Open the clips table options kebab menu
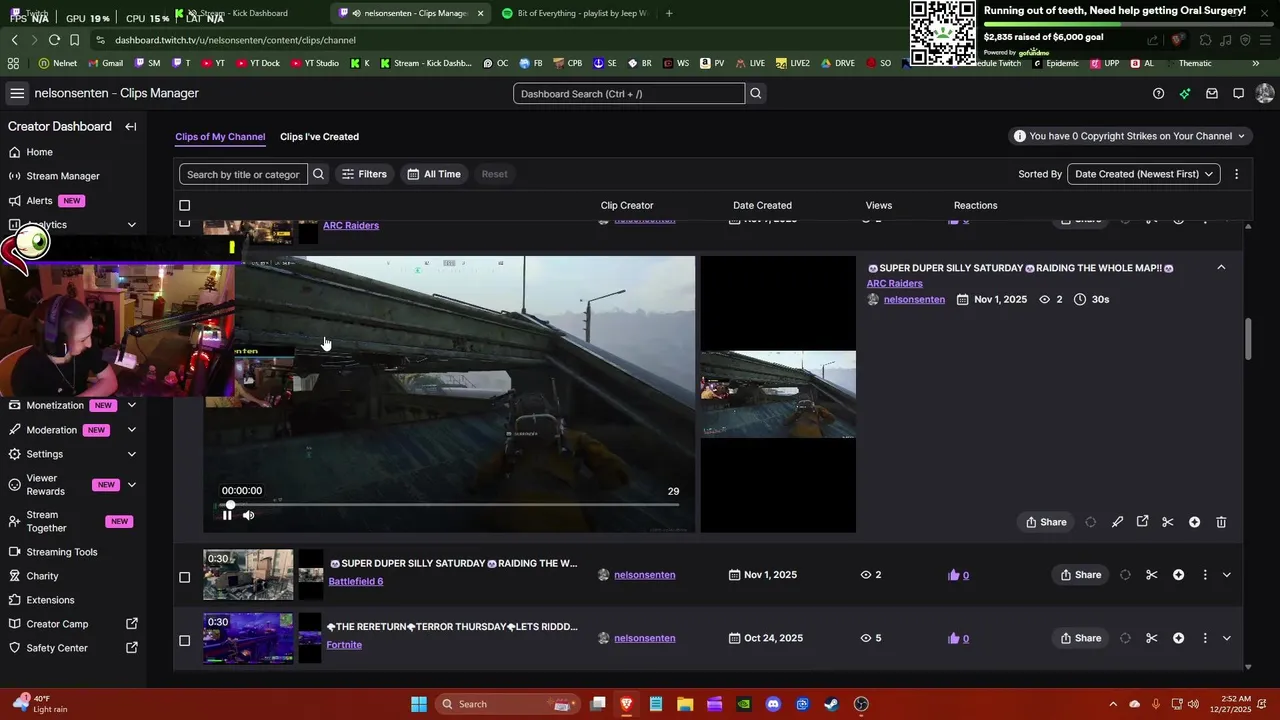Image resolution: width=1280 pixels, height=720 pixels. click(x=1236, y=174)
